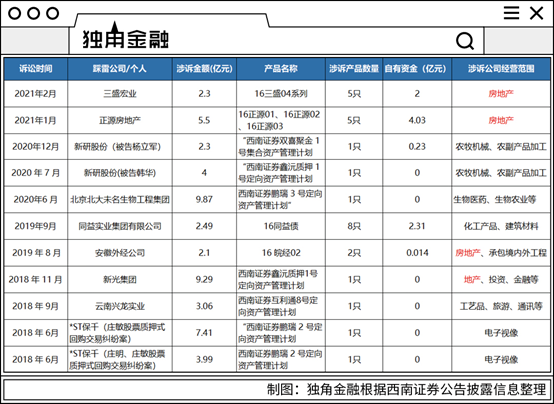Select the 北京北大未名生物工程集团 cell
The image size is (554, 404).
tap(120, 199)
